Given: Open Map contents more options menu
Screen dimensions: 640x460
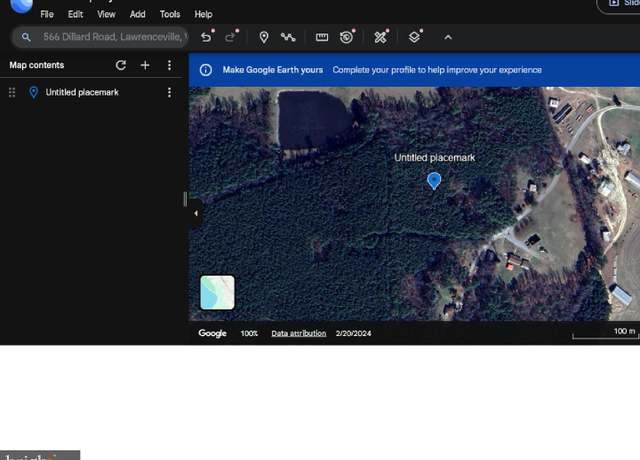Looking at the screenshot, I should pyautogui.click(x=169, y=65).
